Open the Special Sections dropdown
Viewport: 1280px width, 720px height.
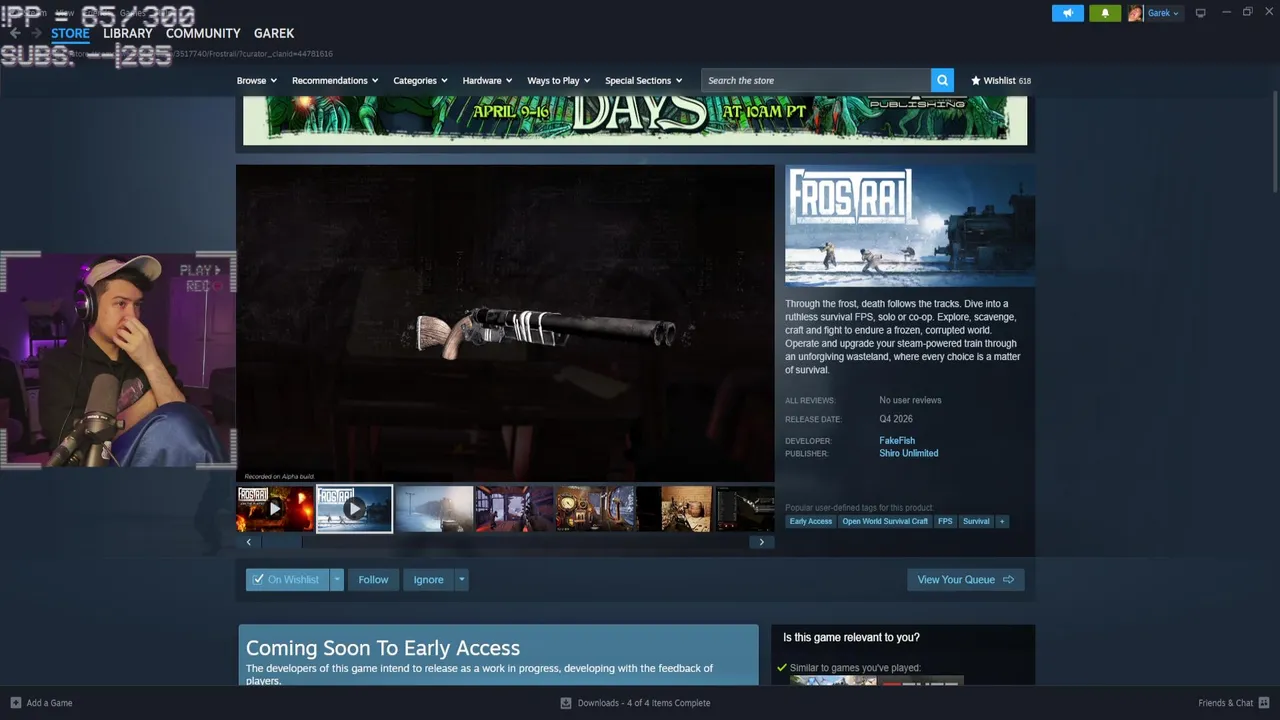643,80
